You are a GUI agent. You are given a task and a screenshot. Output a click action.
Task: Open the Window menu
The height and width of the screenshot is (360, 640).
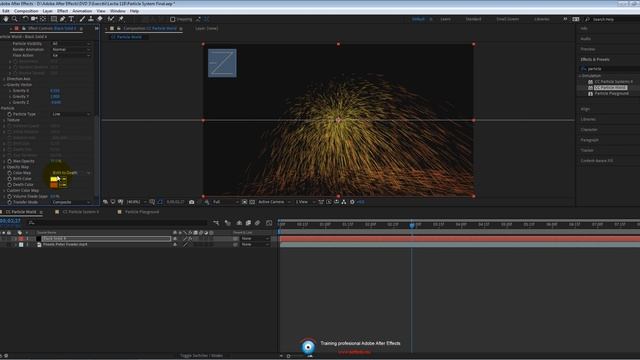pos(118,11)
